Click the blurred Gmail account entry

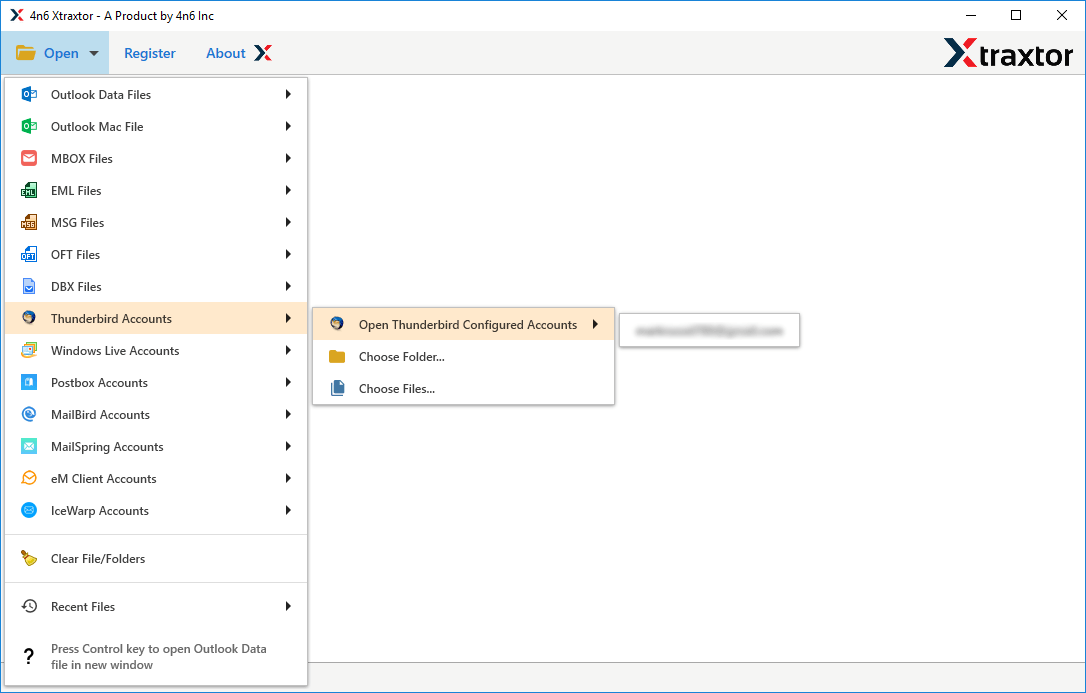pos(709,329)
